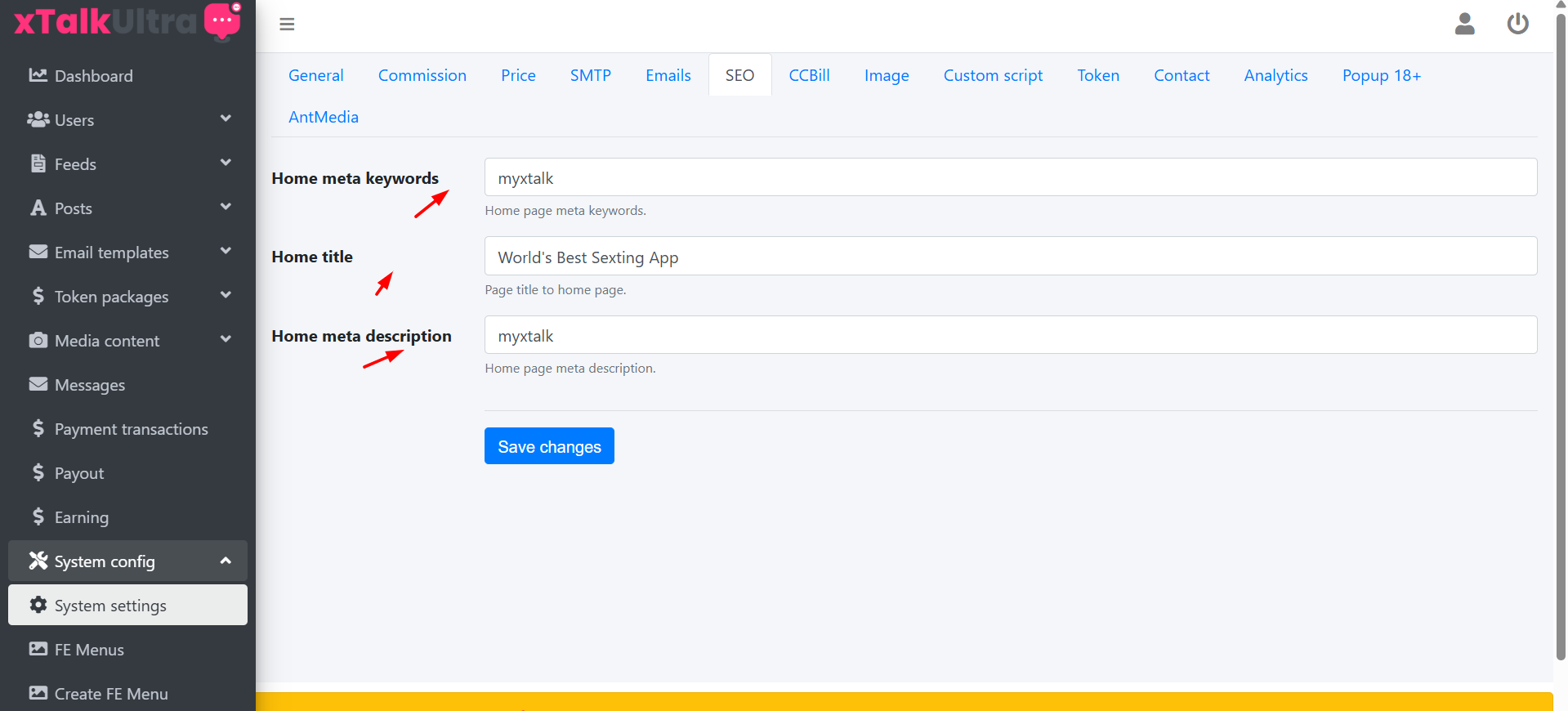Viewport: 1568px width, 711px height.
Task: Switch to the SMTP tab
Action: (x=590, y=75)
